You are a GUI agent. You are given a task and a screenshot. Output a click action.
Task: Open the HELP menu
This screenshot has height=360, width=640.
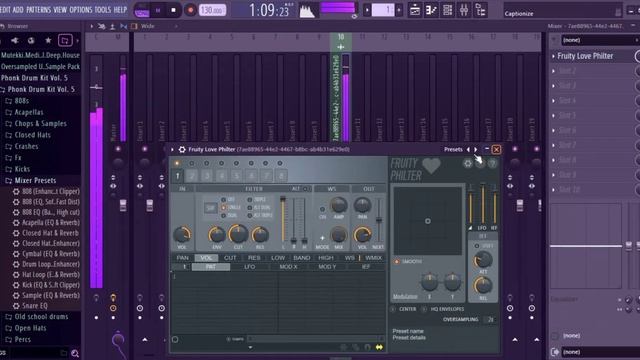click(120, 9)
